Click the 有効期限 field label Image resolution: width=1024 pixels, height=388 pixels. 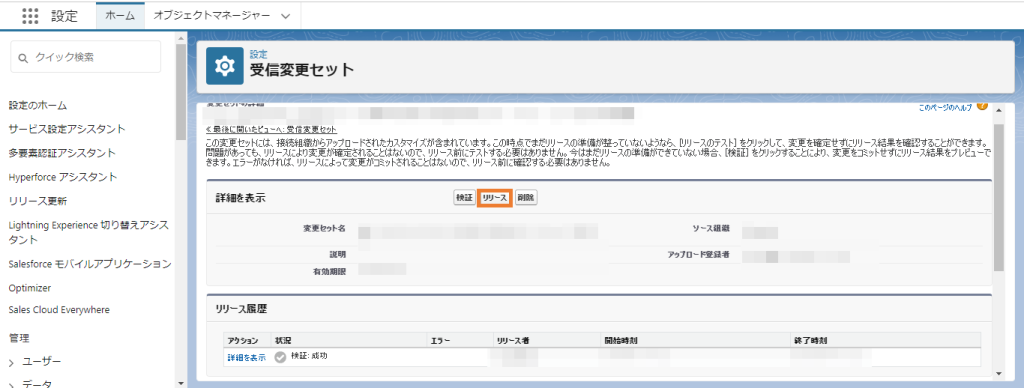tap(330, 271)
